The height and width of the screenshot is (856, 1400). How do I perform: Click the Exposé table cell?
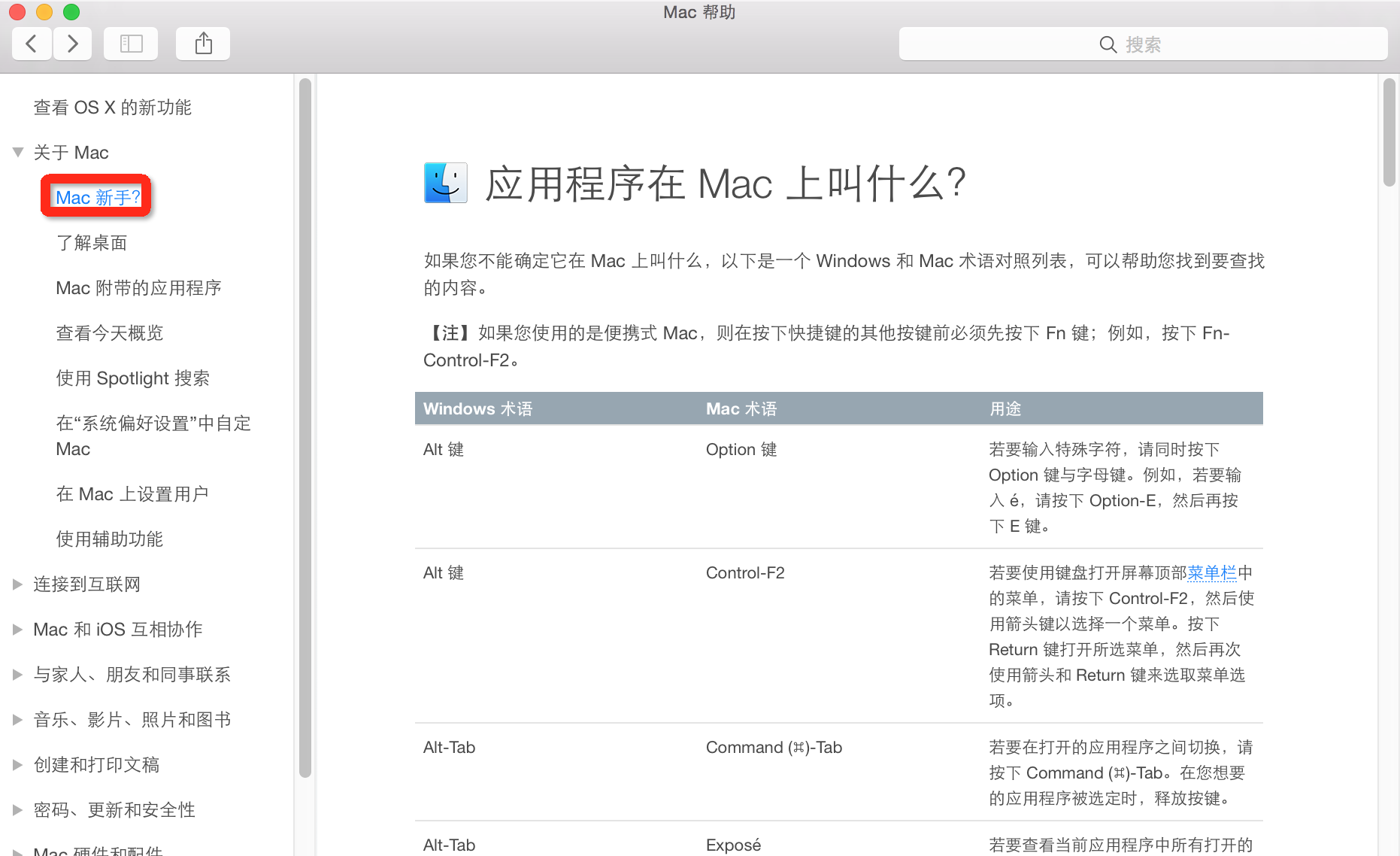733,845
